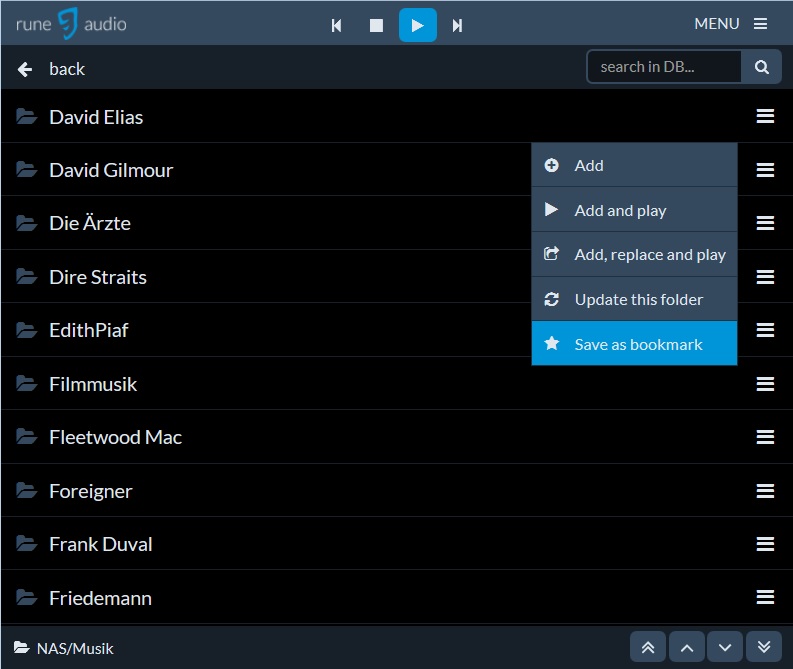Jump to bottom of list
The width and height of the screenshot is (793, 669).
[x=764, y=647]
